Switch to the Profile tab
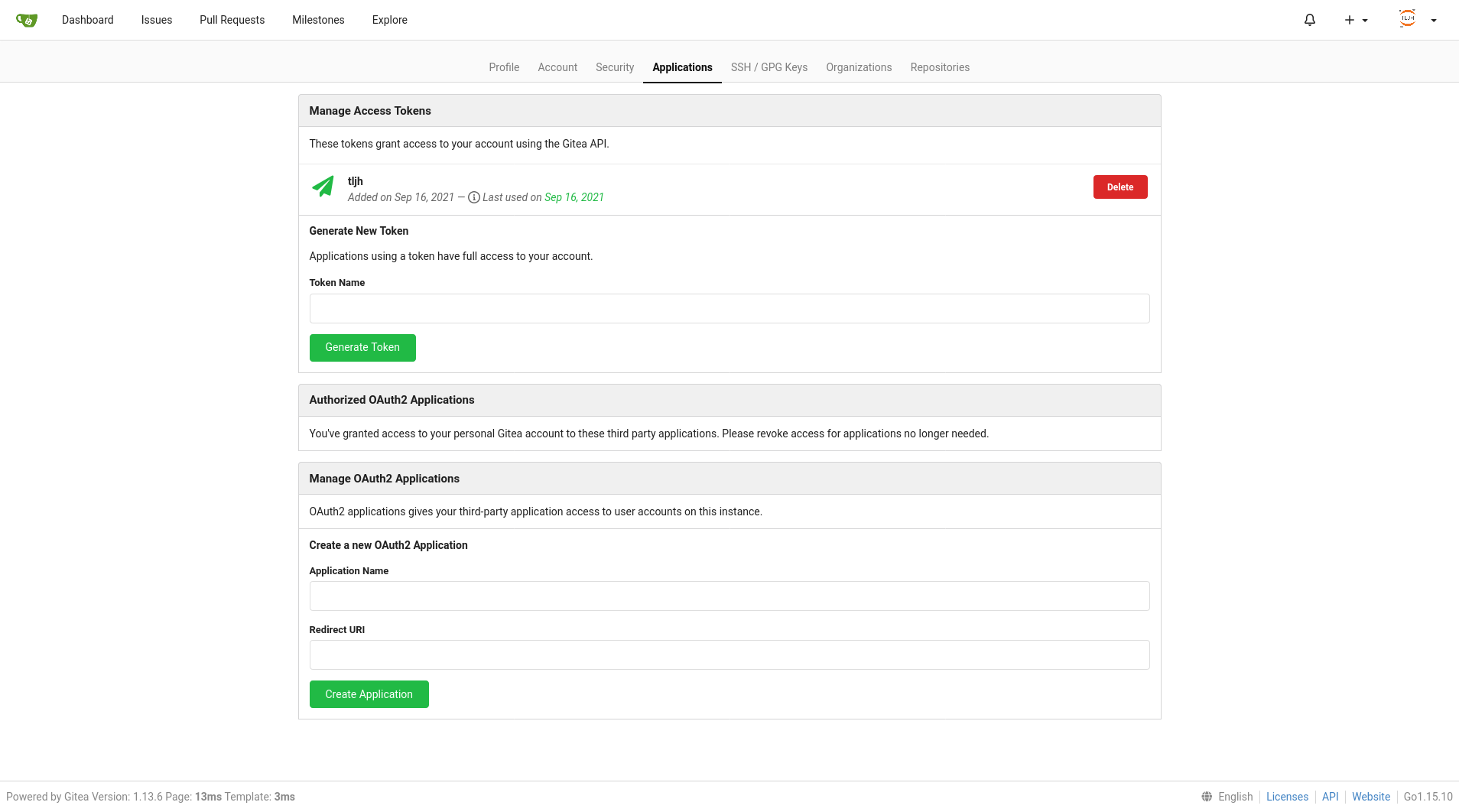The width and height of the screenshot is (1459, 812). tap(504, 67)
